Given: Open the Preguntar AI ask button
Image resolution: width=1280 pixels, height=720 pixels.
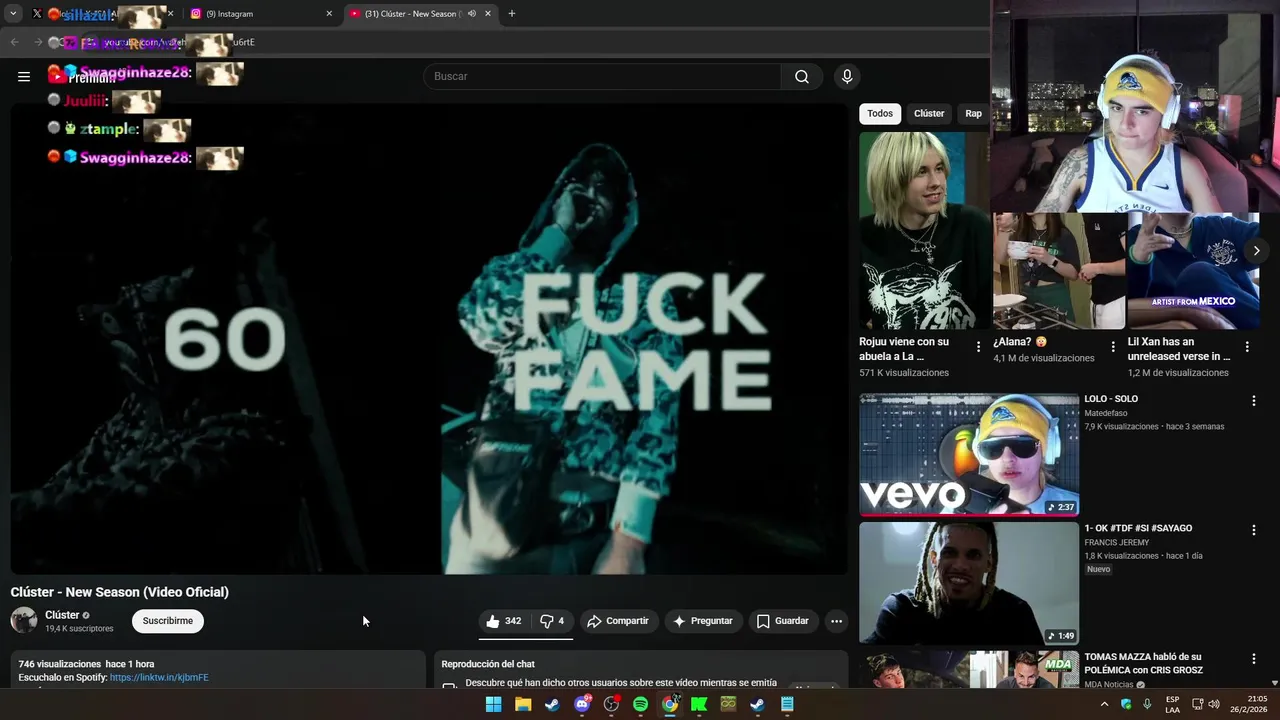Looking at the screenshot, I should 703,621.
